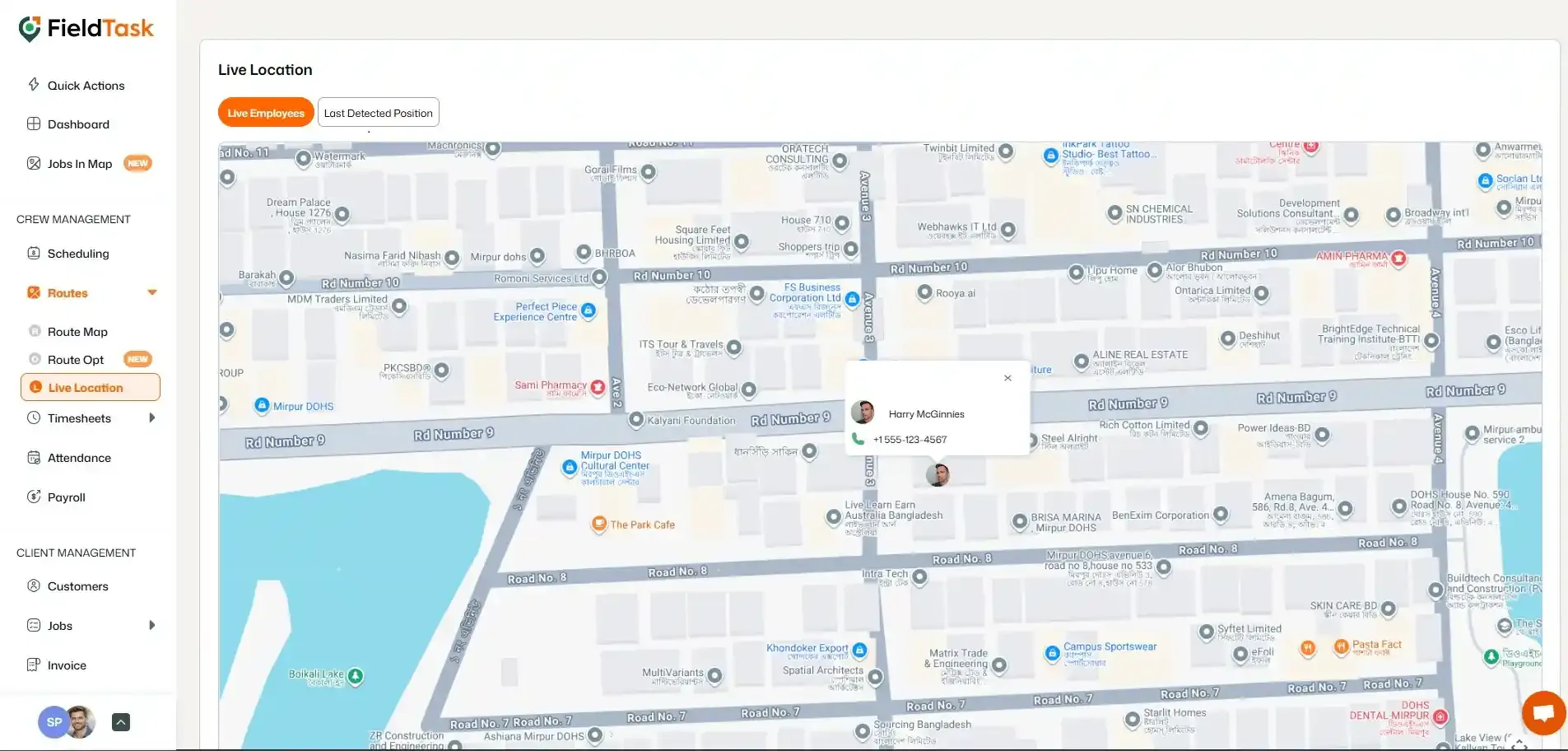The image size is (1568, 751).
Task: Click Perfect Piece Experience Centre pin
Action: coord(588,310)
